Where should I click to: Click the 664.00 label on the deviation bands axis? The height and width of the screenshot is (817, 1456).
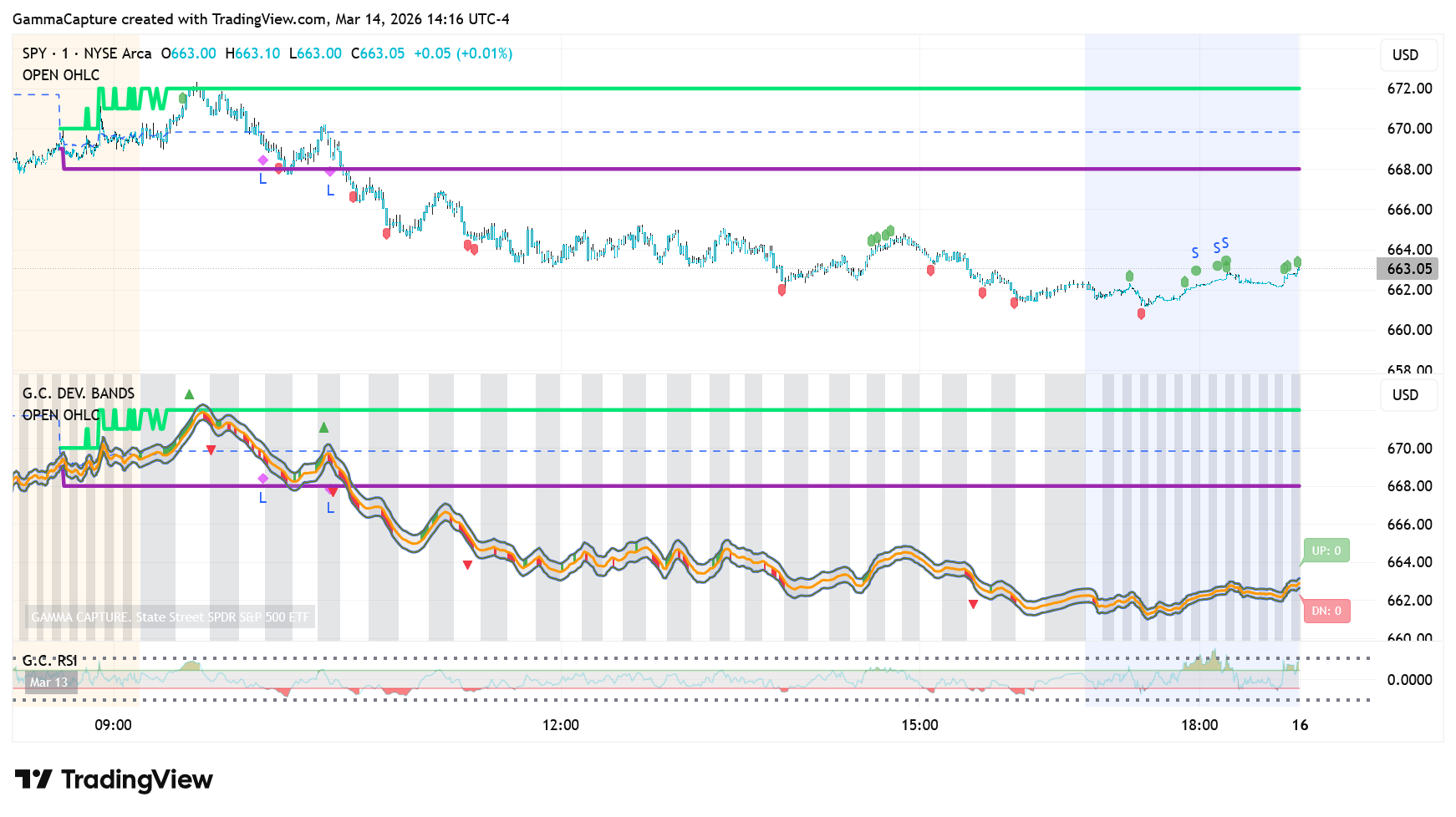point(1410,562)
